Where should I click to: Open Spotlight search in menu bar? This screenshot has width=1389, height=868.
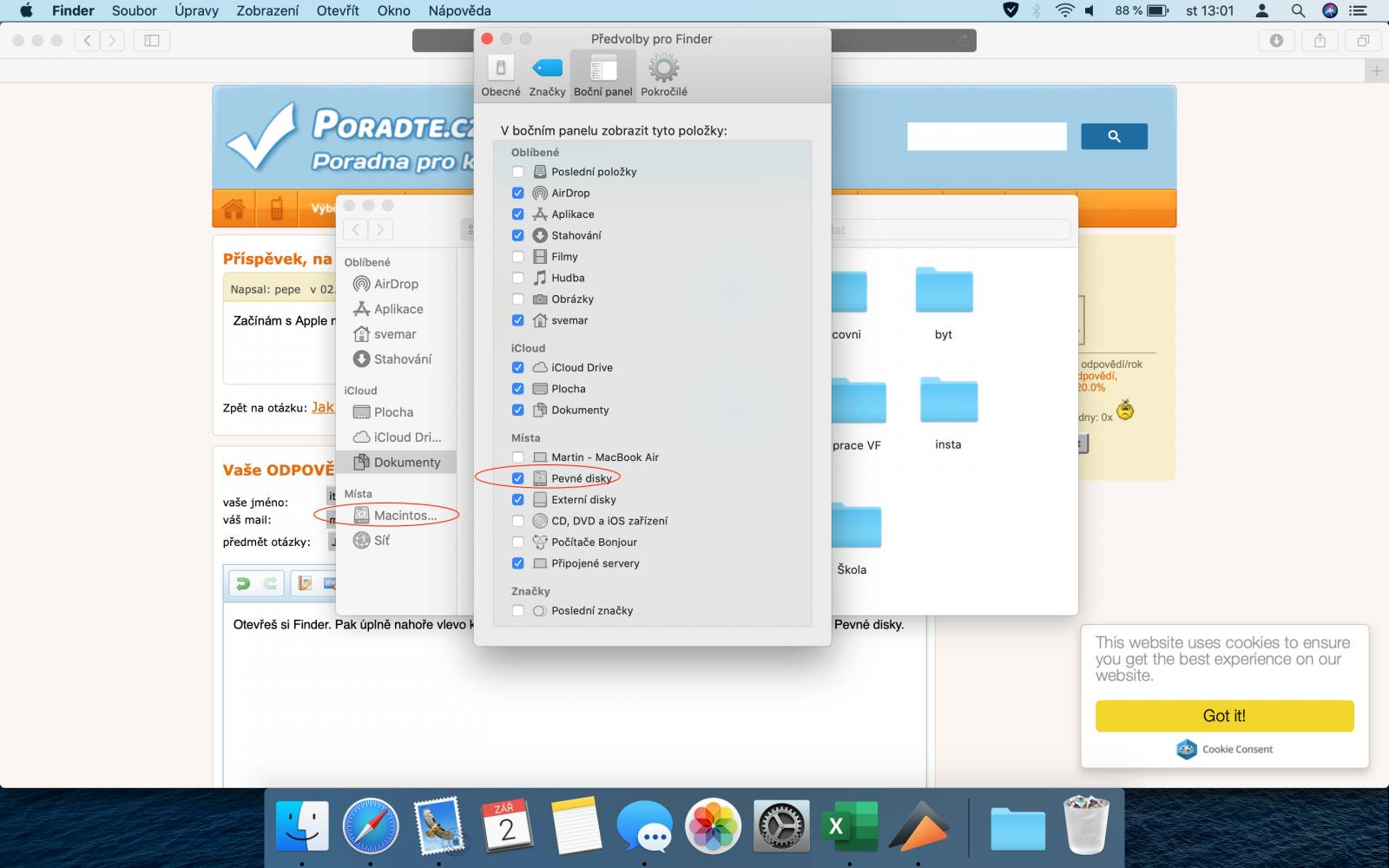1298,10
